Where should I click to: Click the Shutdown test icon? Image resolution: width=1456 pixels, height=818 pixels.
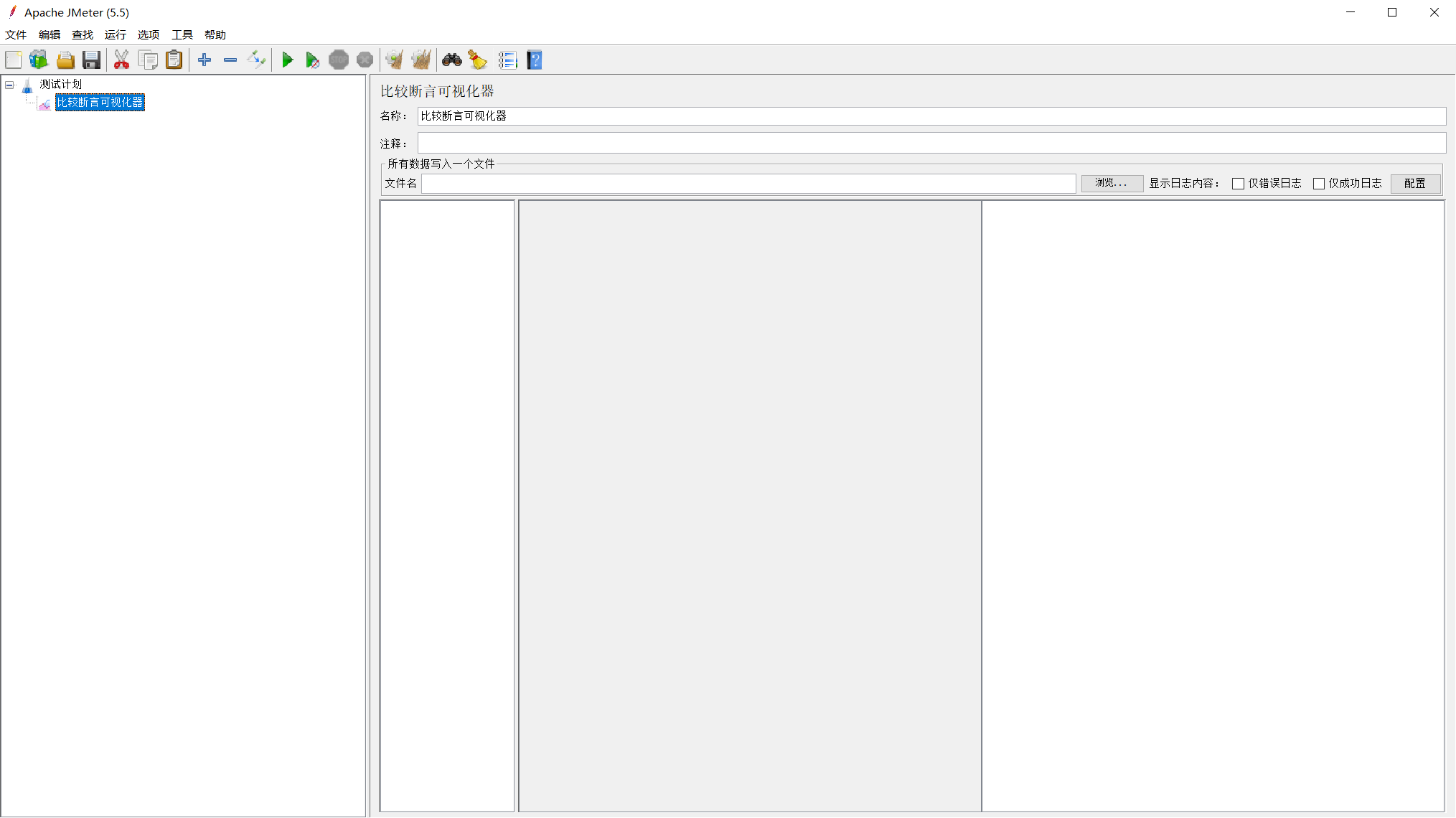point(365,60)
